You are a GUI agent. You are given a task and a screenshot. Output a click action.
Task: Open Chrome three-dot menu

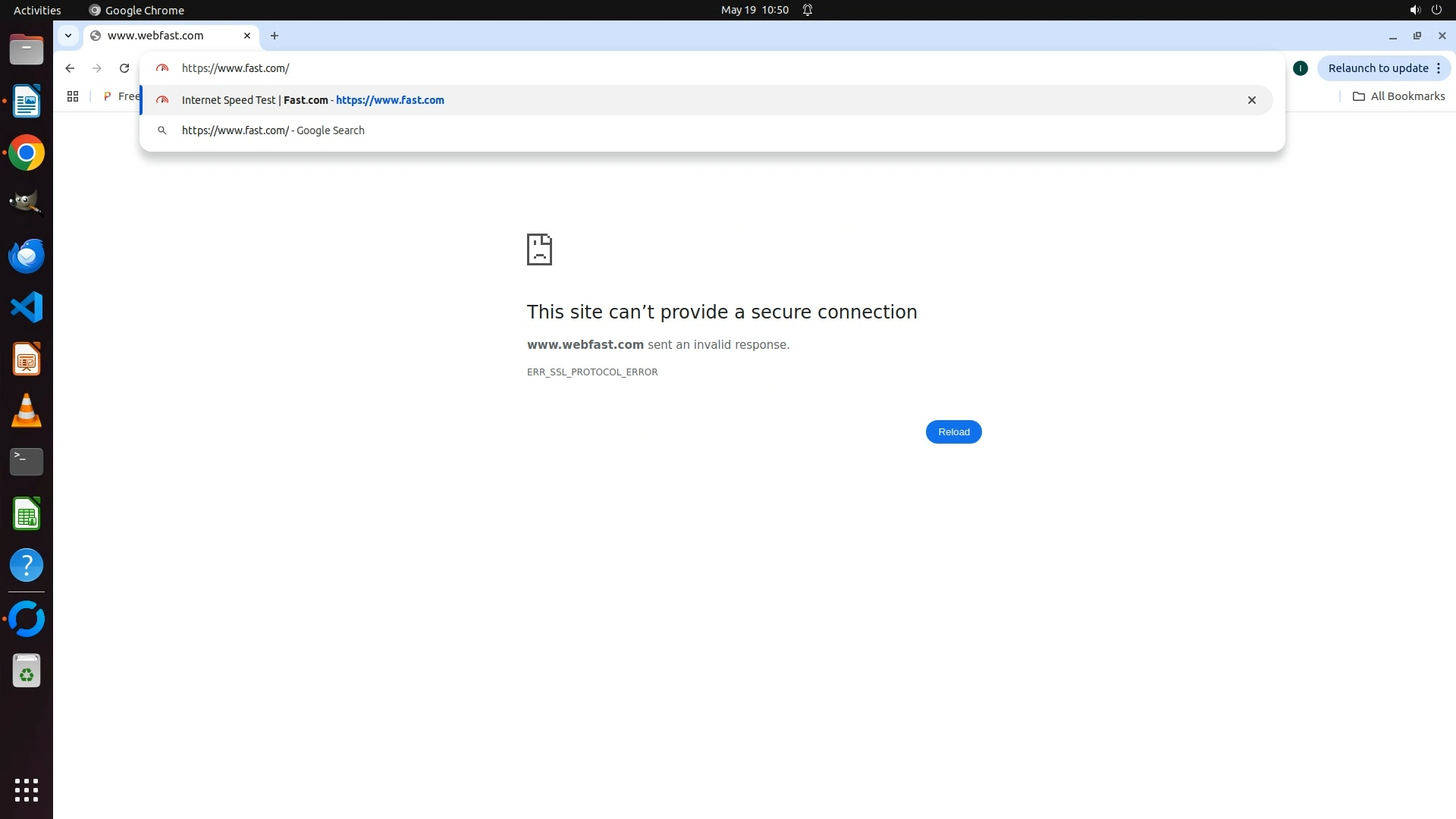click(x=1439, y=68)
